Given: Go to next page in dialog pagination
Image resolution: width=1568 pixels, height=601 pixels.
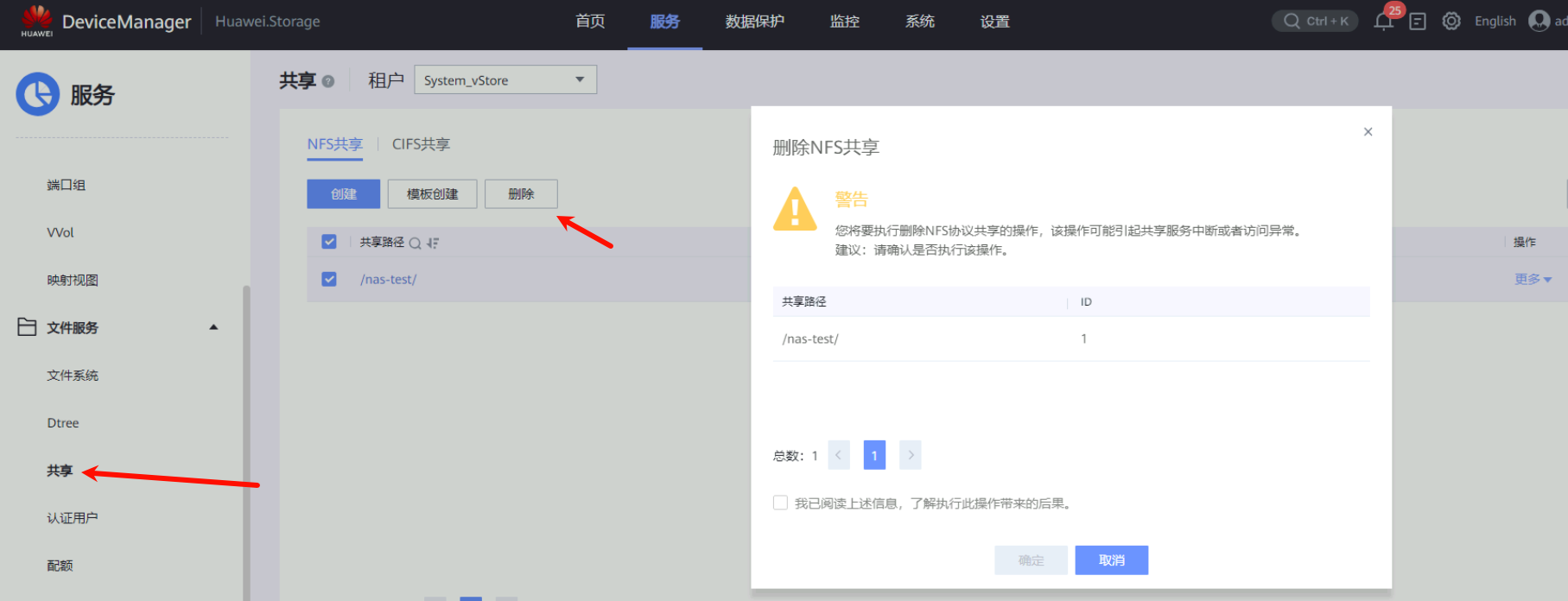Looking at the screenshot, I should 910,455.
